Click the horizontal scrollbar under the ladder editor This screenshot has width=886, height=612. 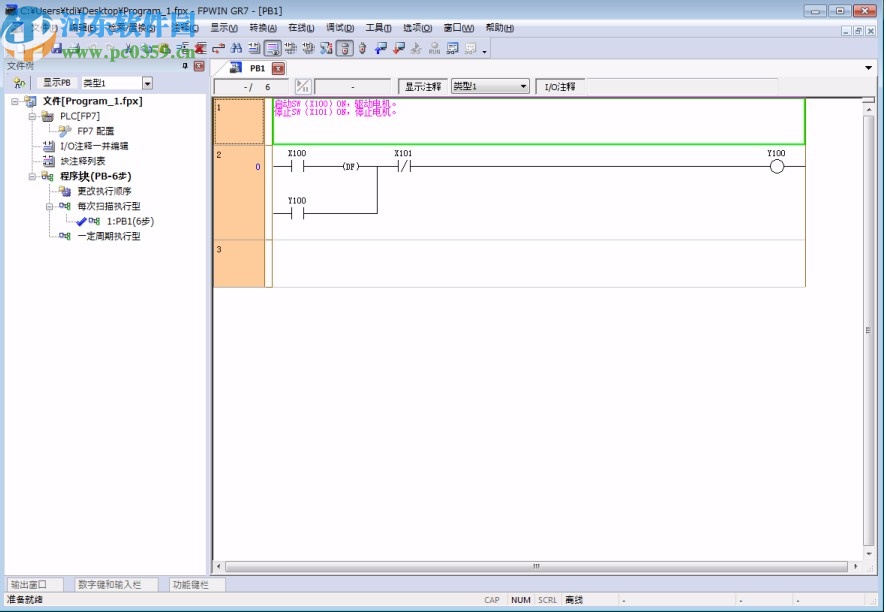coord(536,566)
